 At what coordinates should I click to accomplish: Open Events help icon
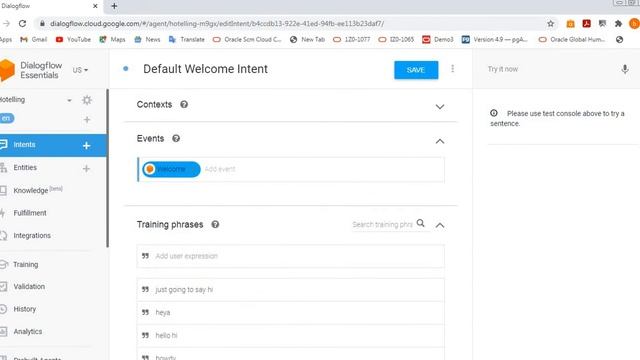(x=176, y=138)
